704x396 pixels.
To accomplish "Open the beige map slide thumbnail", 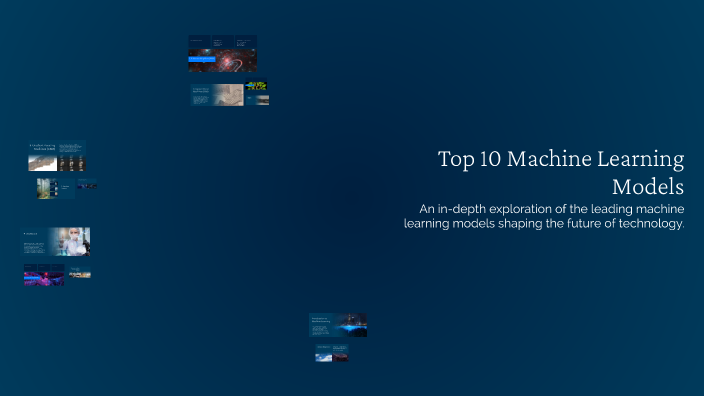I will pos(217,95).
